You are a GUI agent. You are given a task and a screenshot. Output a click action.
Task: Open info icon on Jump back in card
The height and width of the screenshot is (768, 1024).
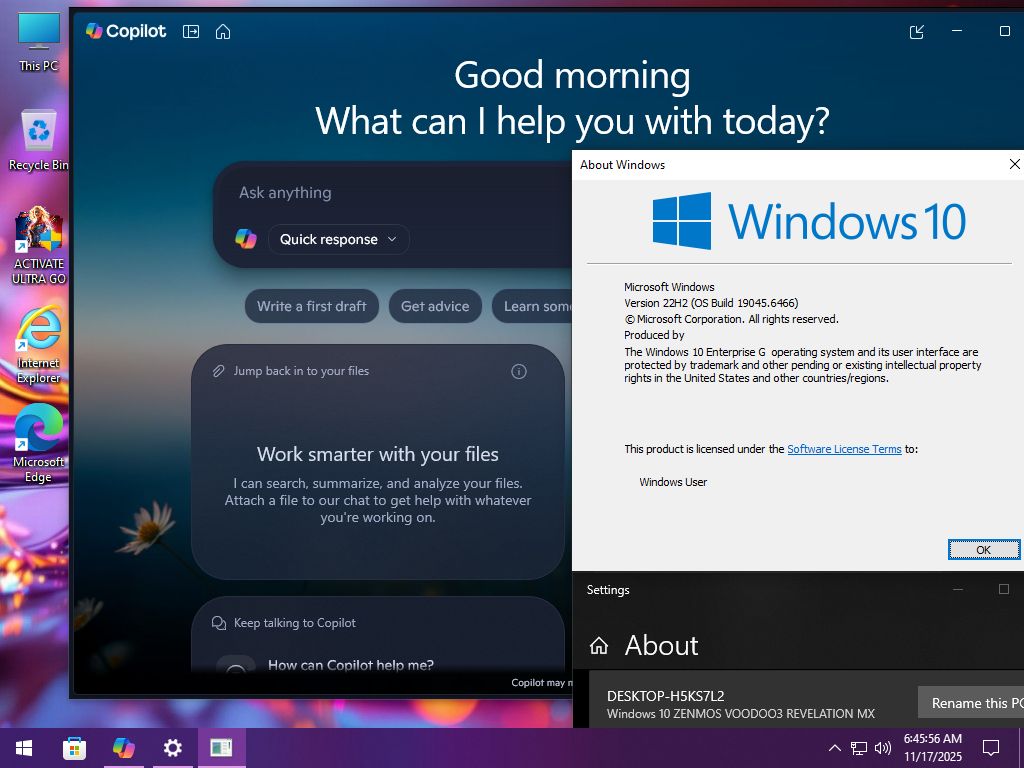tap(519, 372)
